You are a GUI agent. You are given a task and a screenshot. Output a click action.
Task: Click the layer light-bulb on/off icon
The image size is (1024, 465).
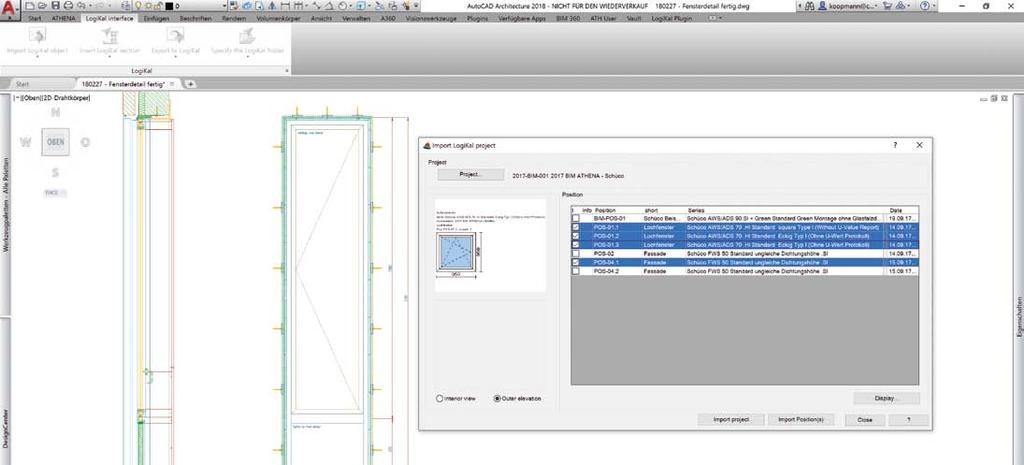pyautogui.click(x=138, y=5)
